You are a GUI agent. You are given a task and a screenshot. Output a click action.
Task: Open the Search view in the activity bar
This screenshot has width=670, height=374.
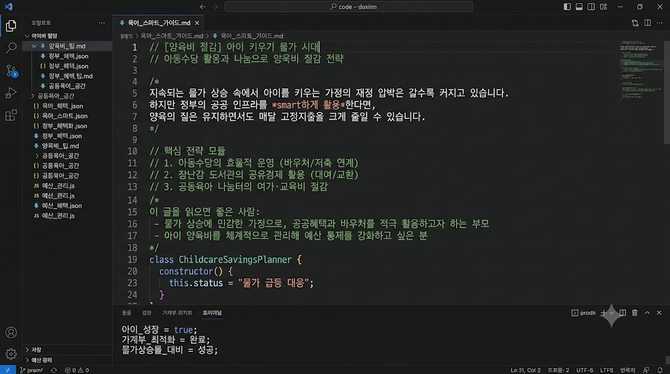click(11, 48)
